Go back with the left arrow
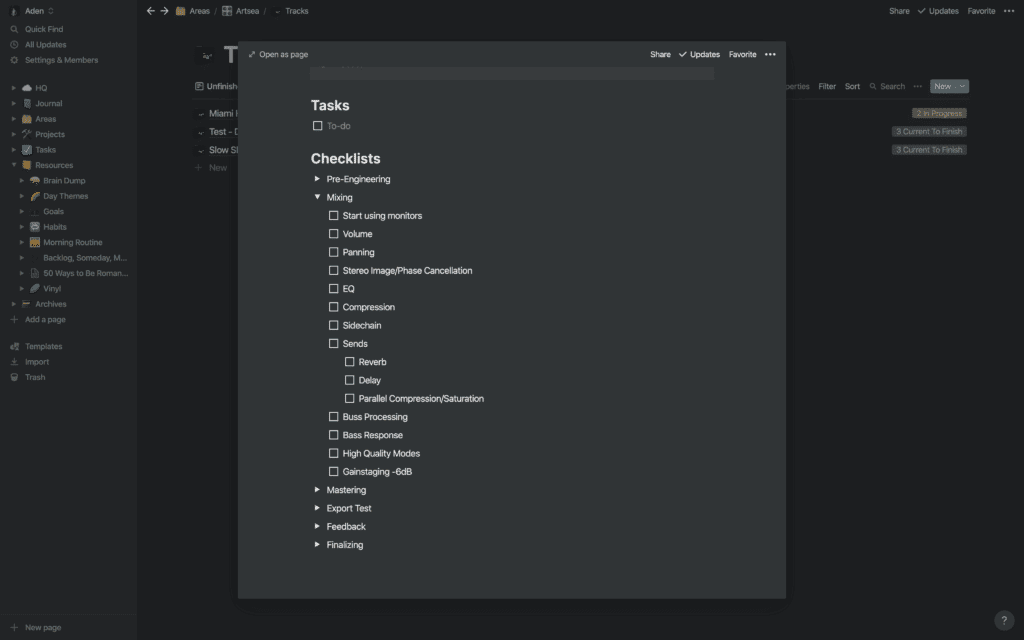 tap(151, 11)
